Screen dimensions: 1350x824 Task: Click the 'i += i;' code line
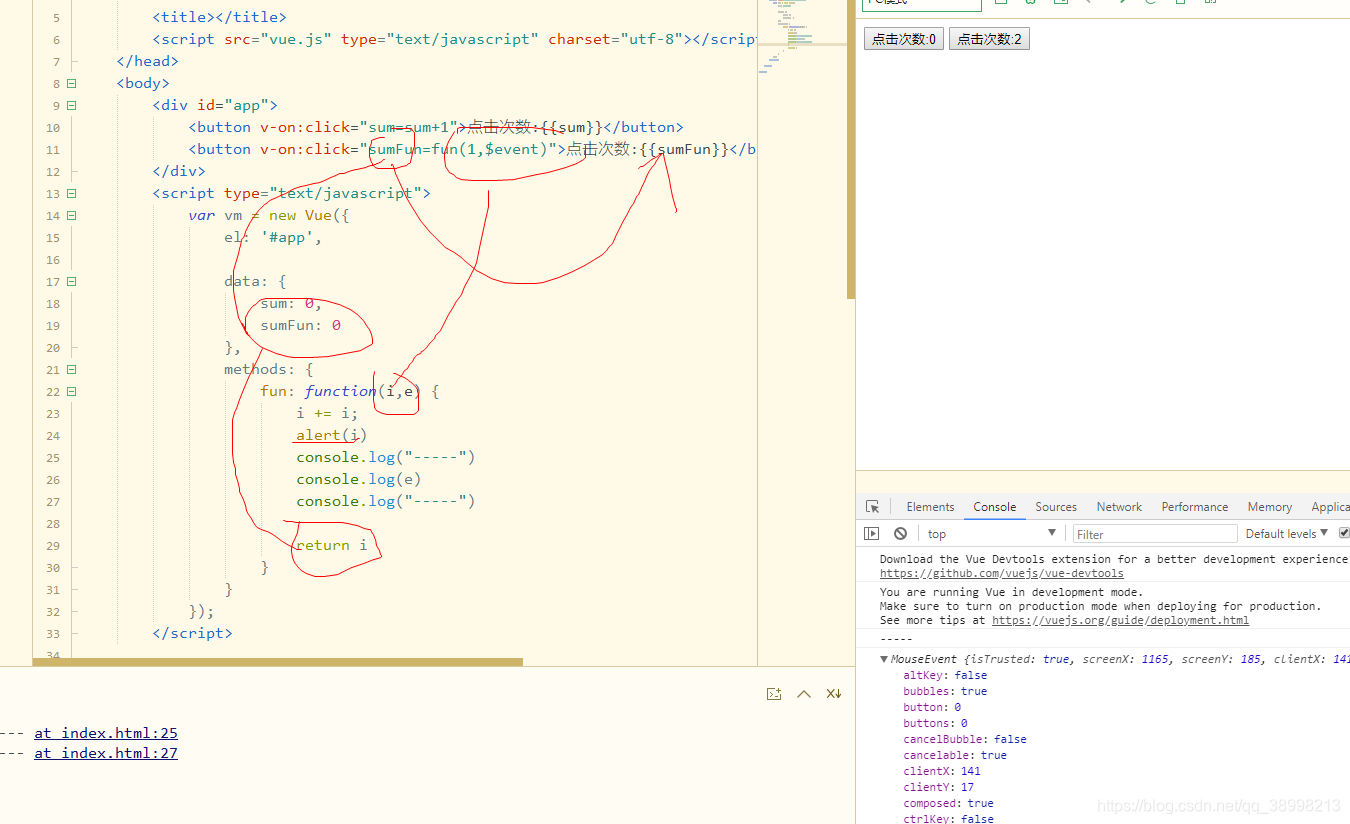pyautogui.click(x=326, y=414)
